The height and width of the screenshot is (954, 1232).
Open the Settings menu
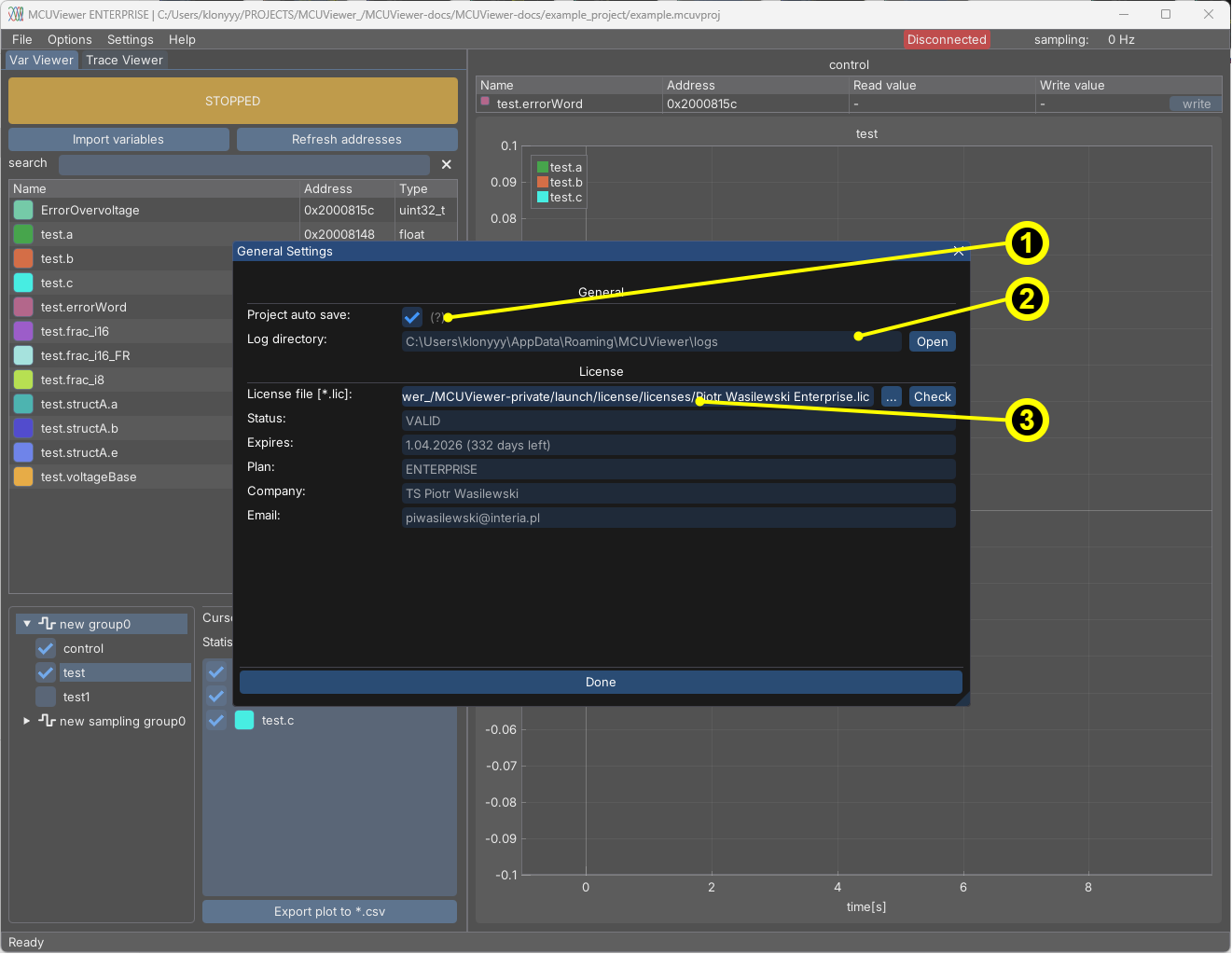pos(131,39)
